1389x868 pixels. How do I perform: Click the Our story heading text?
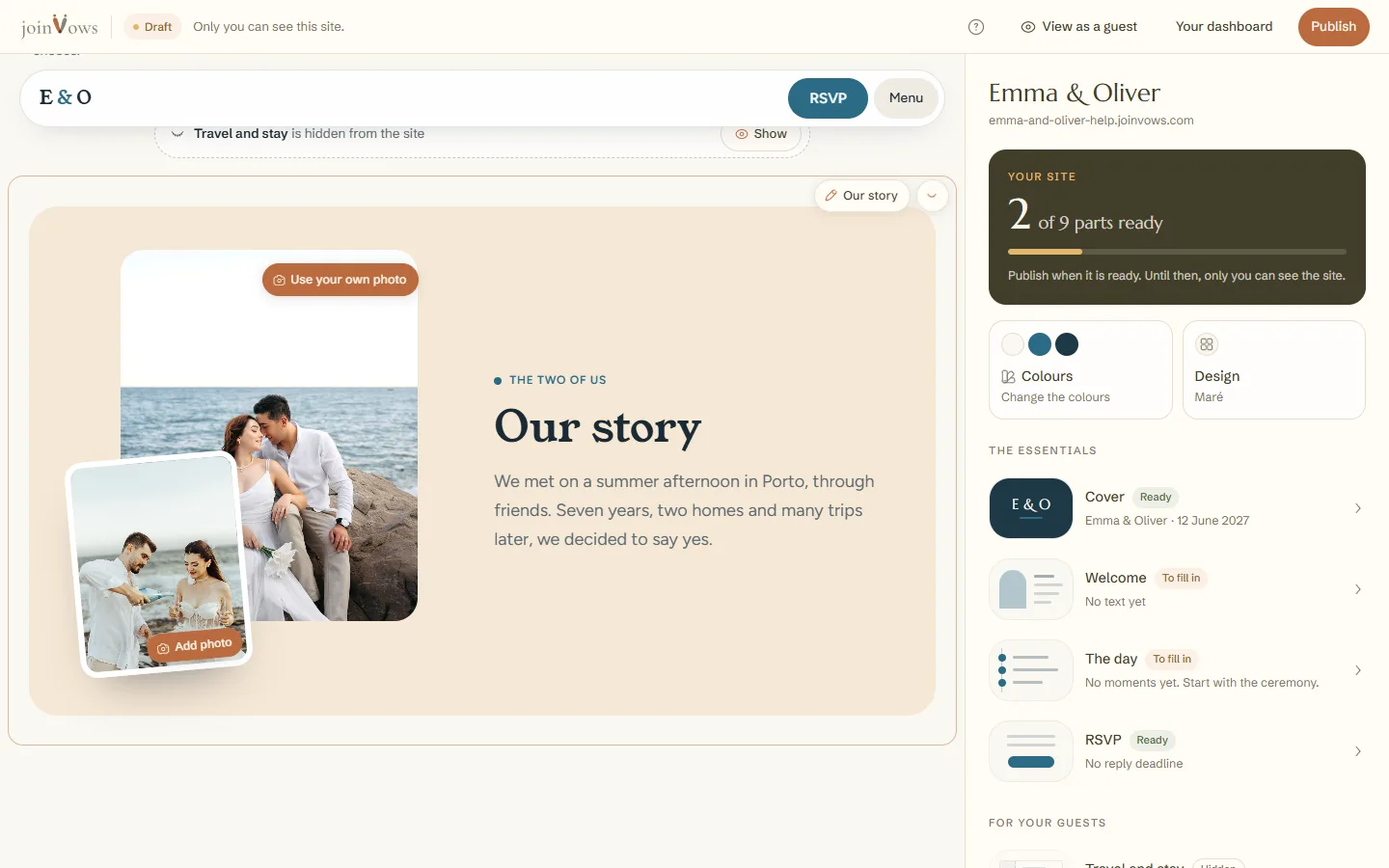coord(598,426)
